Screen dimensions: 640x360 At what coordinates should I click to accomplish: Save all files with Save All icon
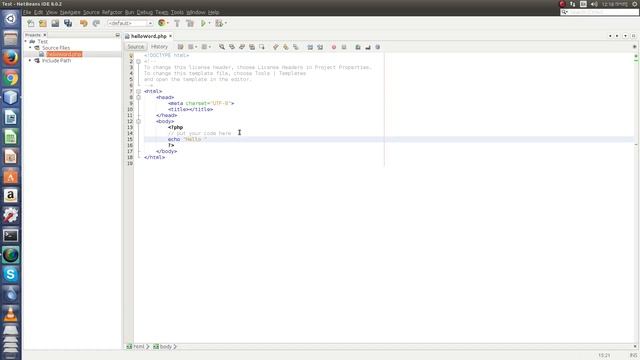pyautogui.click(x=68, y=23)
